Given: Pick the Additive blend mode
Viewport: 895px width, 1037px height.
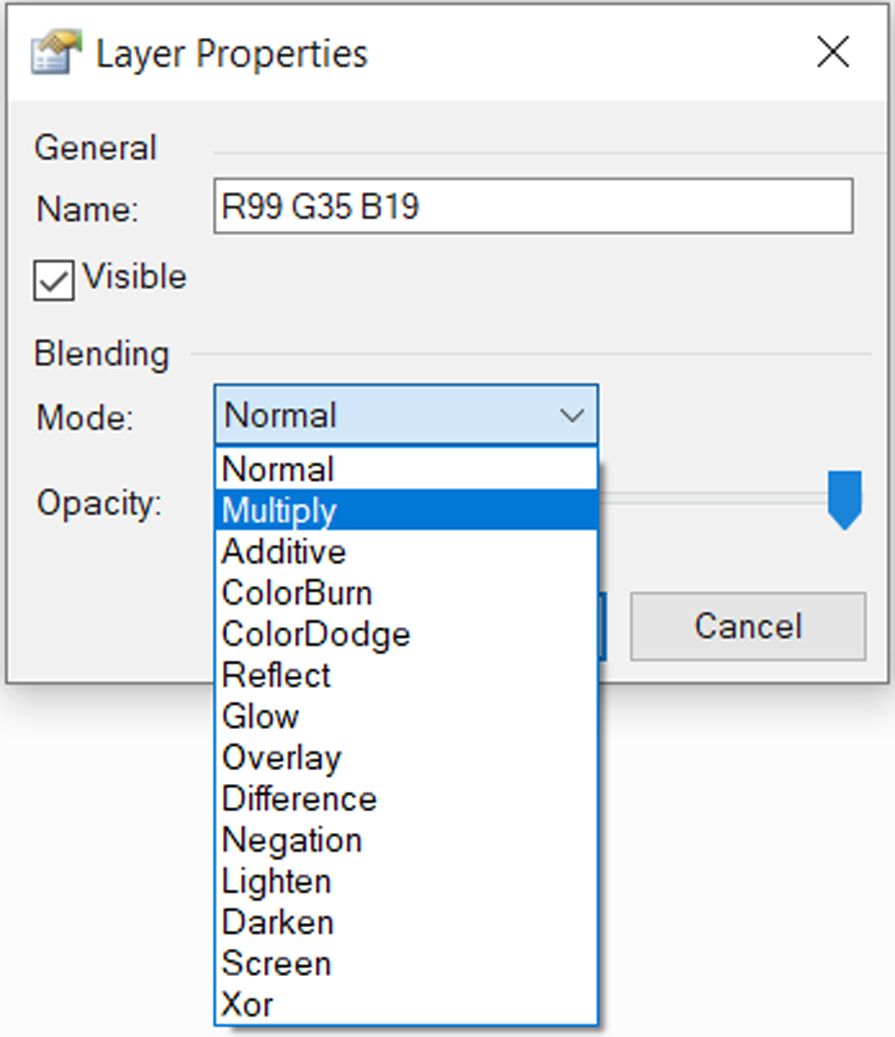Looking at the screenshot, I should [406, 552].
